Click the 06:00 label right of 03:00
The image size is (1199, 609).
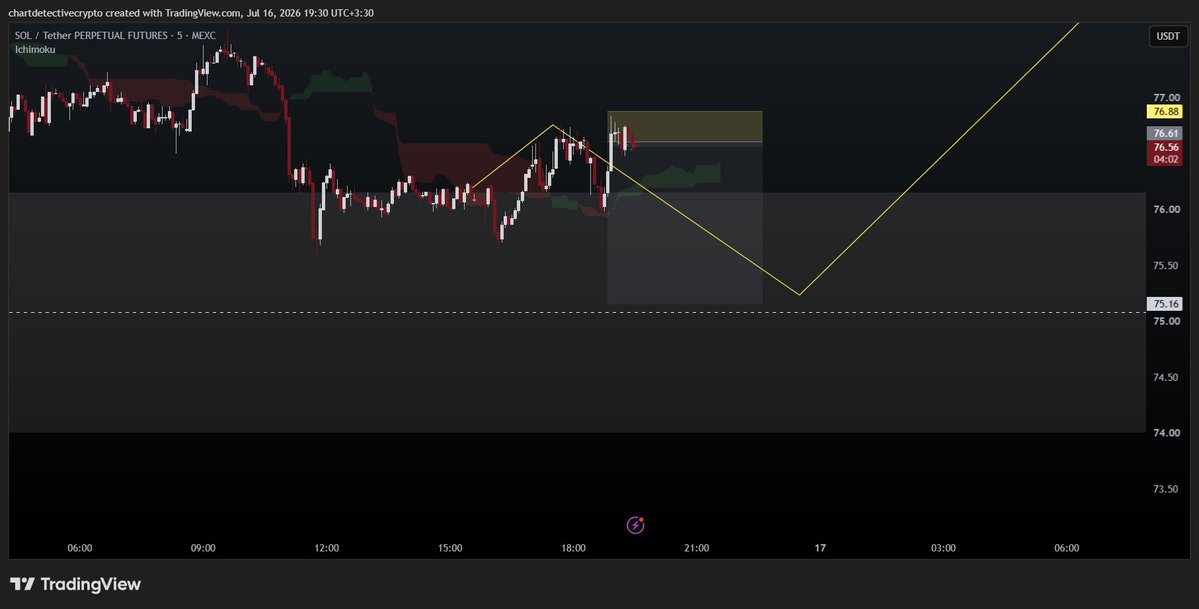click(x=1067, y=548)
